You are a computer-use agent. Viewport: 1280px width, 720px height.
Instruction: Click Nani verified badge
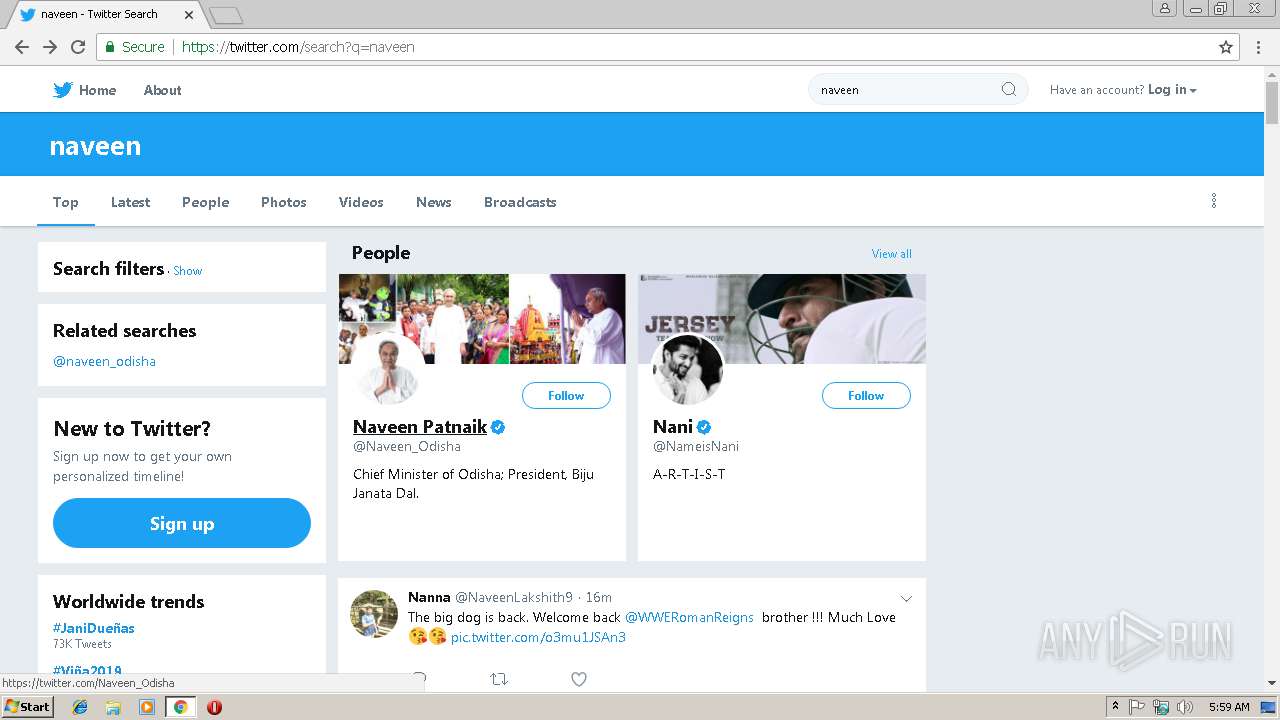(x=704, y=427)
